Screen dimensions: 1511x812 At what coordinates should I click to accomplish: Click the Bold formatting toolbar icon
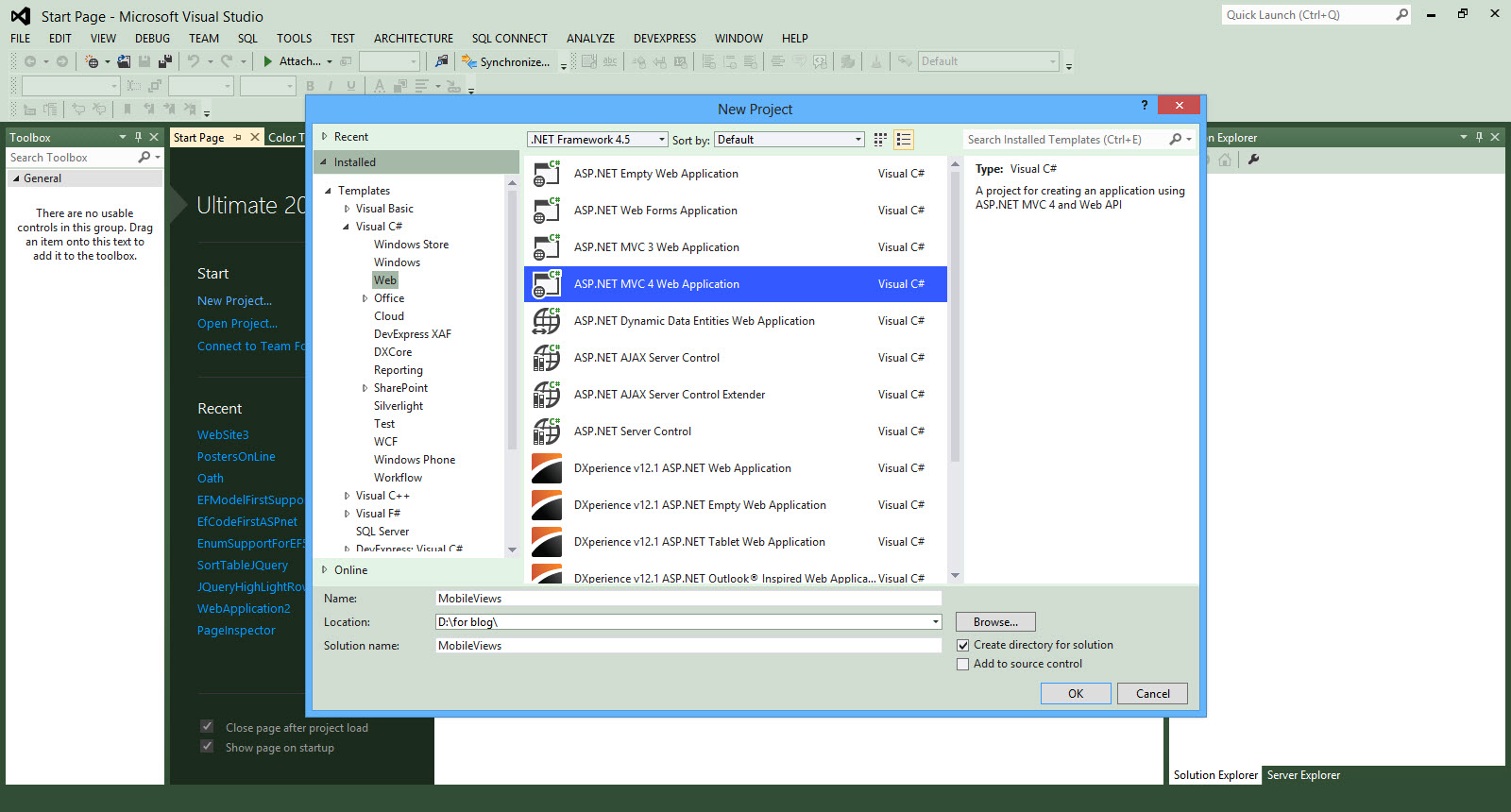click(x=310, y=86)
